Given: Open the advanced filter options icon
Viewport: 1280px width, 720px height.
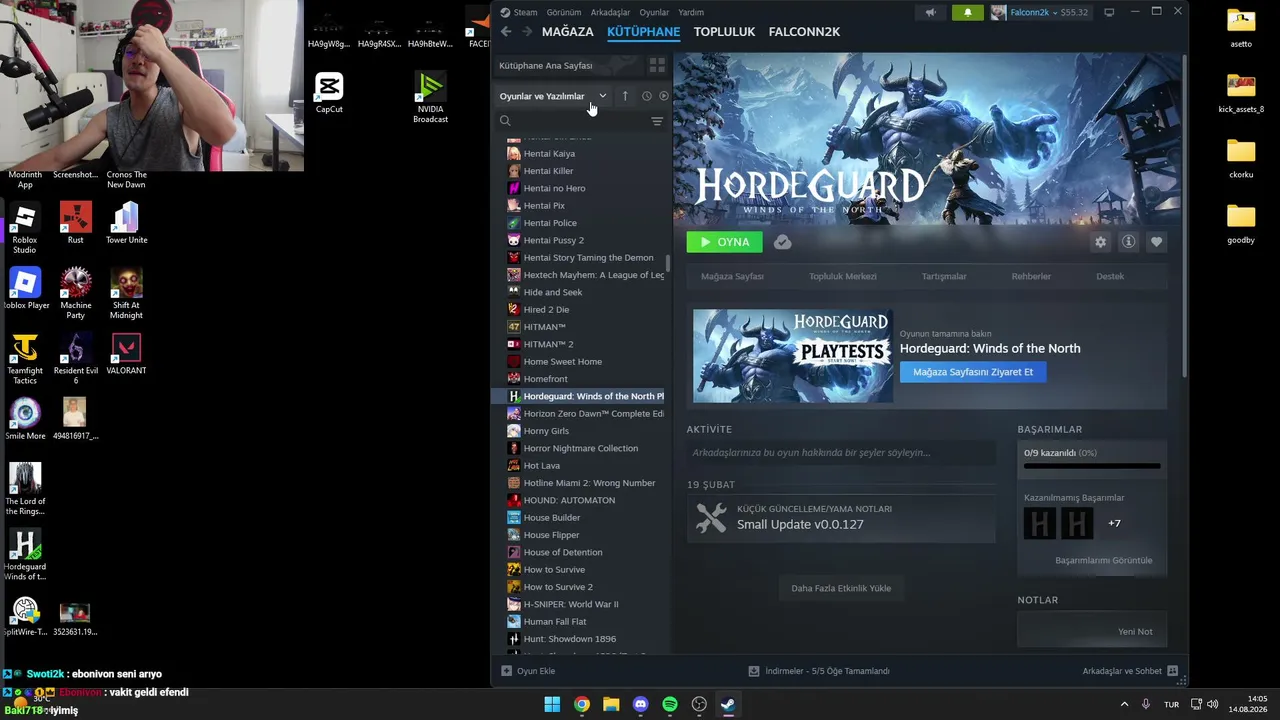Looking at the screenshot, I should pyautogui.click(x=657, y=121).
